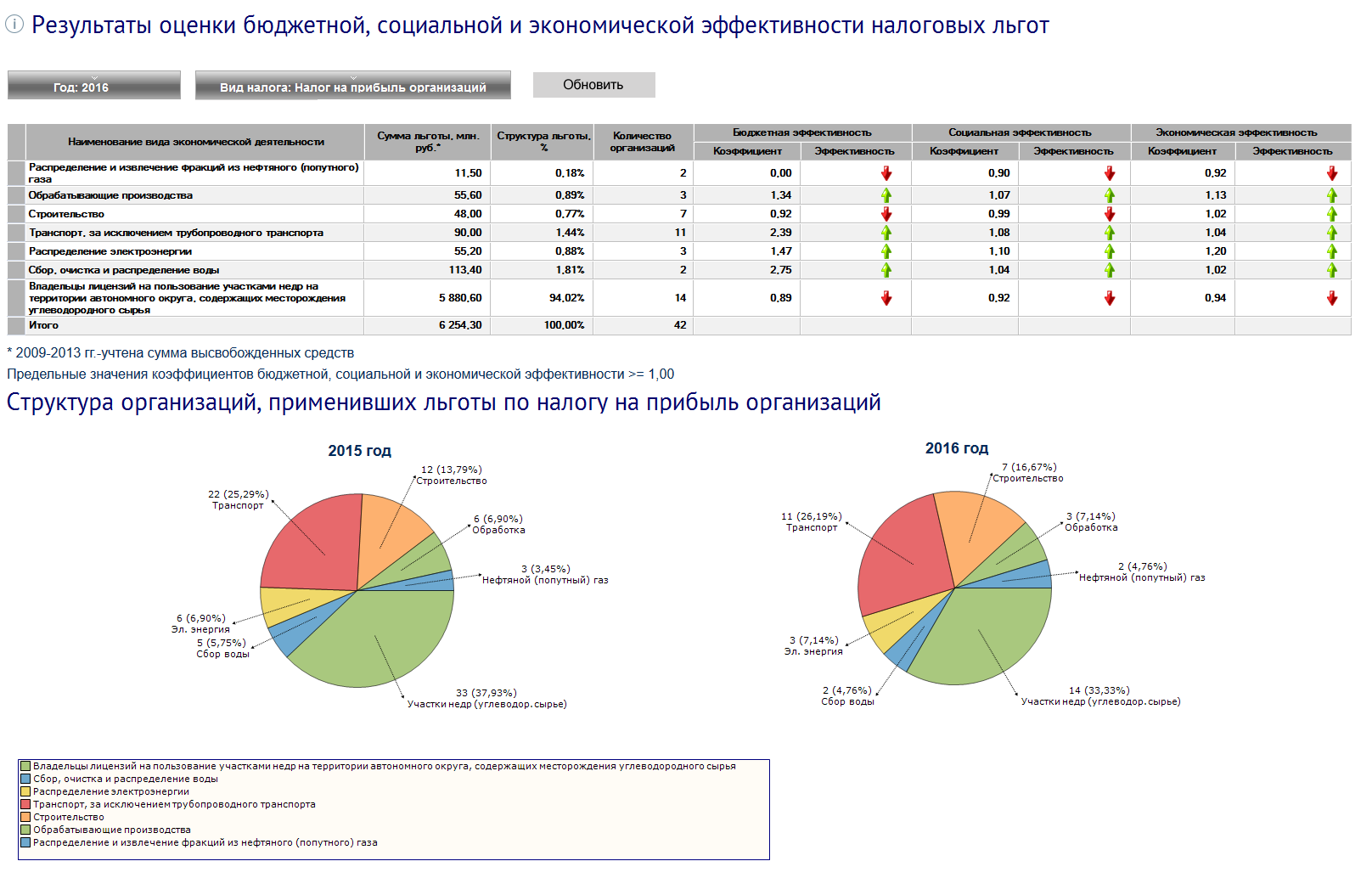Click economic efficiency green arrow in Транспорт row
Viewport: 1372px width, 878px height.
pos(1331,233)
